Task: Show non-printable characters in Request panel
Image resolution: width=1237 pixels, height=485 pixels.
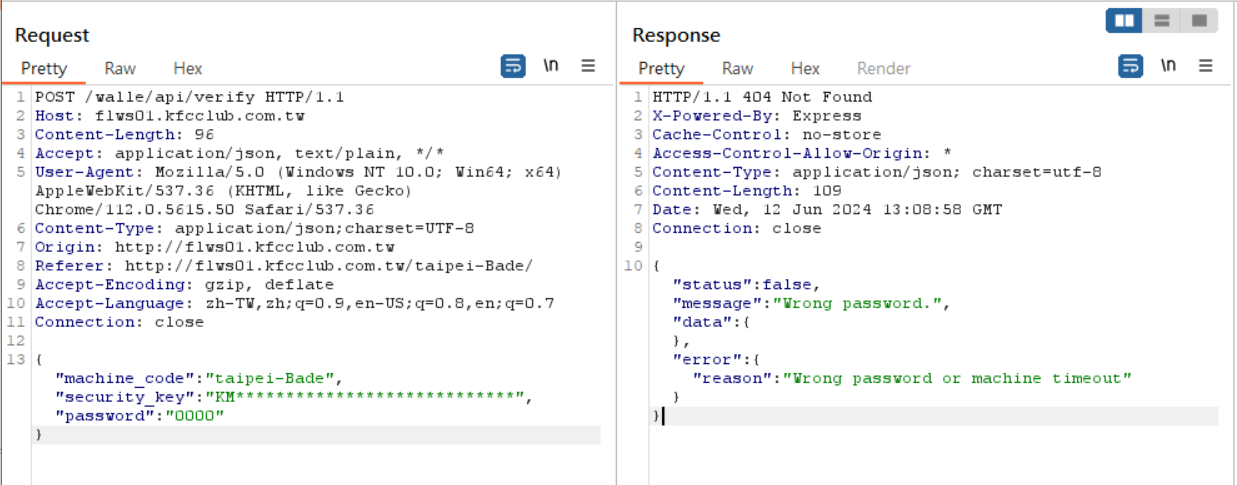Action: (x=551, y=66)
